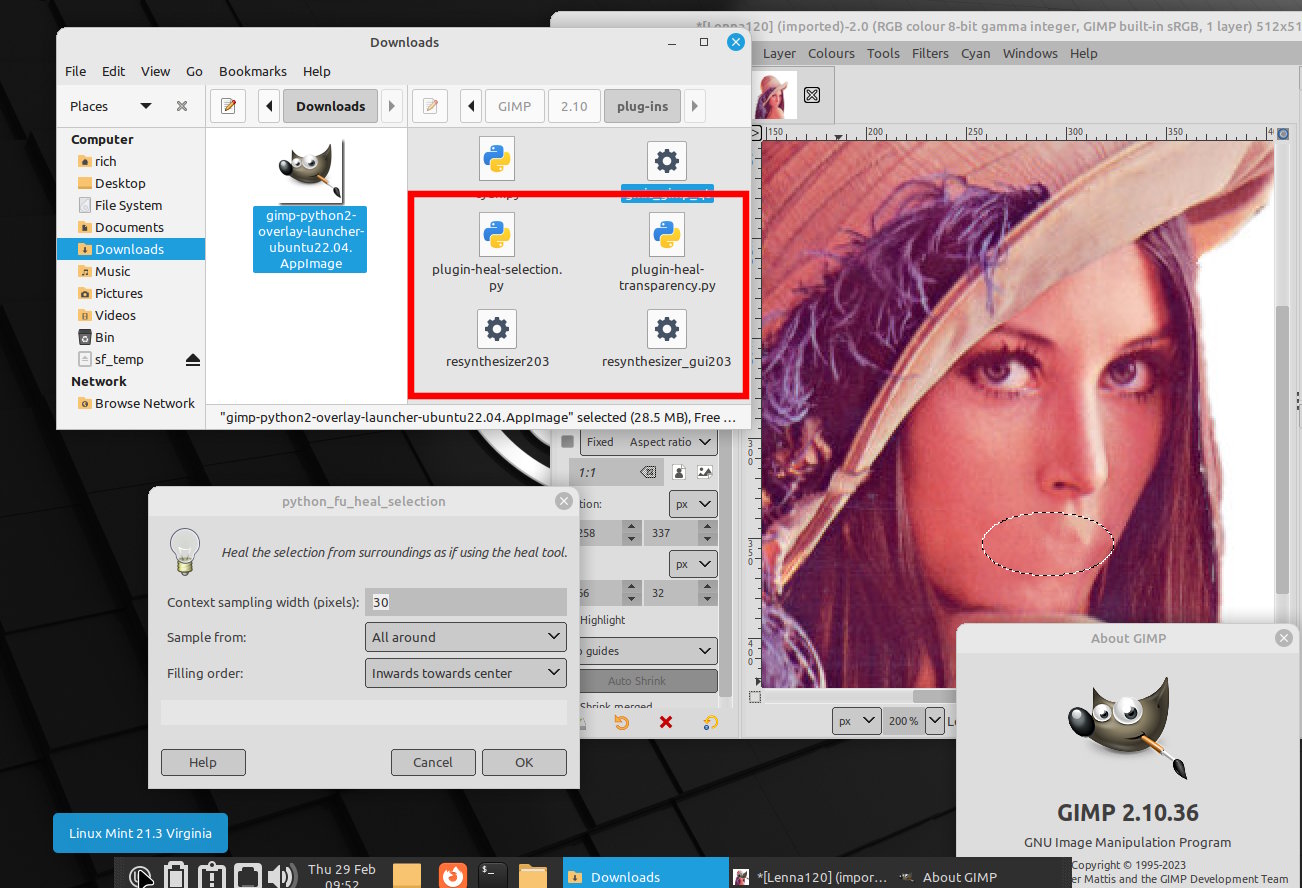The height and width of the screenshot is (888, 1302).
Task: Select the plugin-heal-selection.py Python file icon
Action: (x=497, y=235)
